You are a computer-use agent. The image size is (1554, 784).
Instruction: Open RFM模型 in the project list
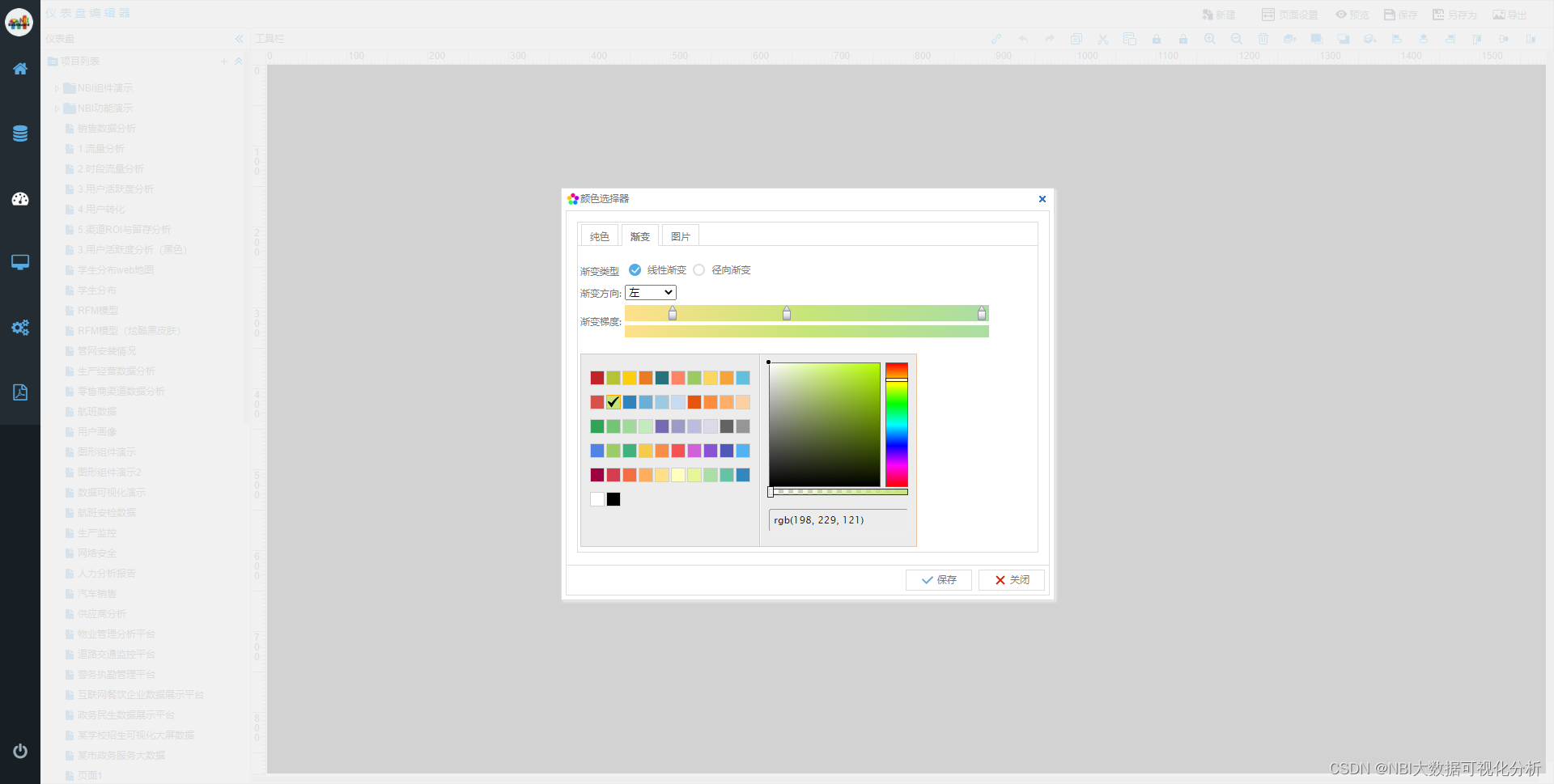click(x=98, y=311)
